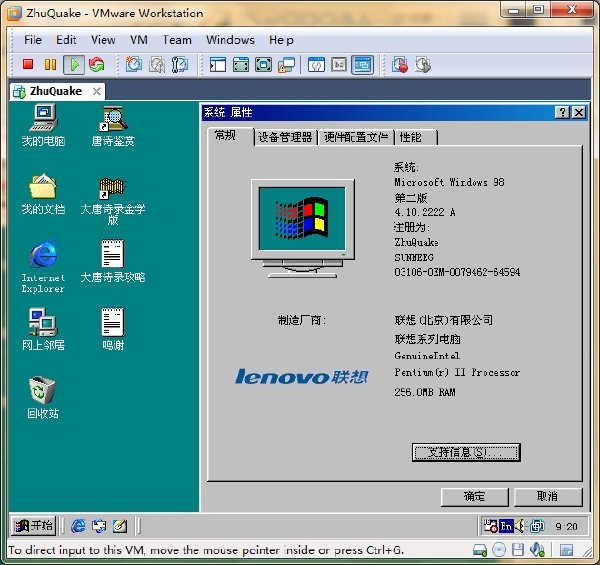Click the 支持信息(S)... button
Screen dimensions: 600x565
click(x=466, y=453)
